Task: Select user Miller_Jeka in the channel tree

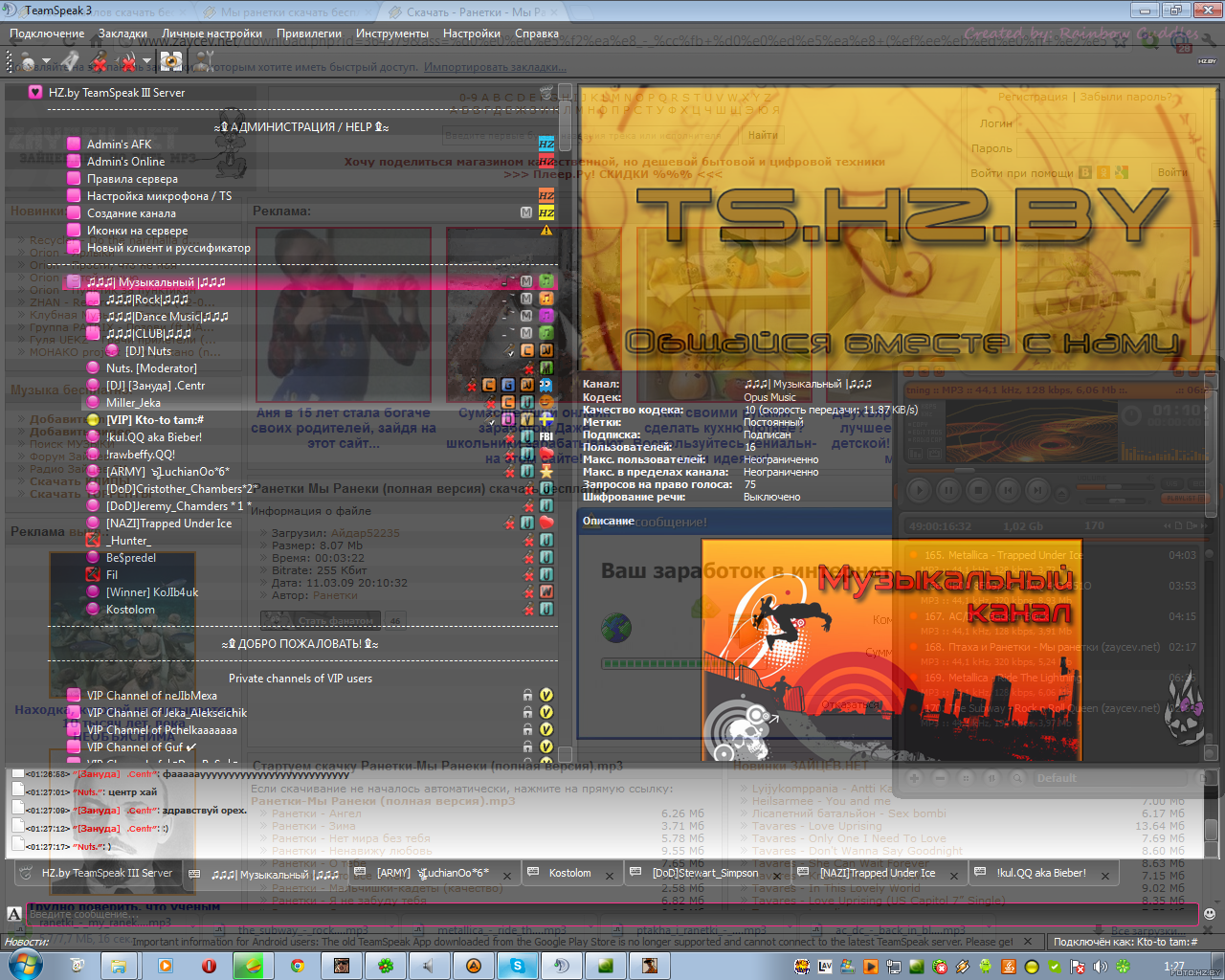Action: [x=133, y=403]
